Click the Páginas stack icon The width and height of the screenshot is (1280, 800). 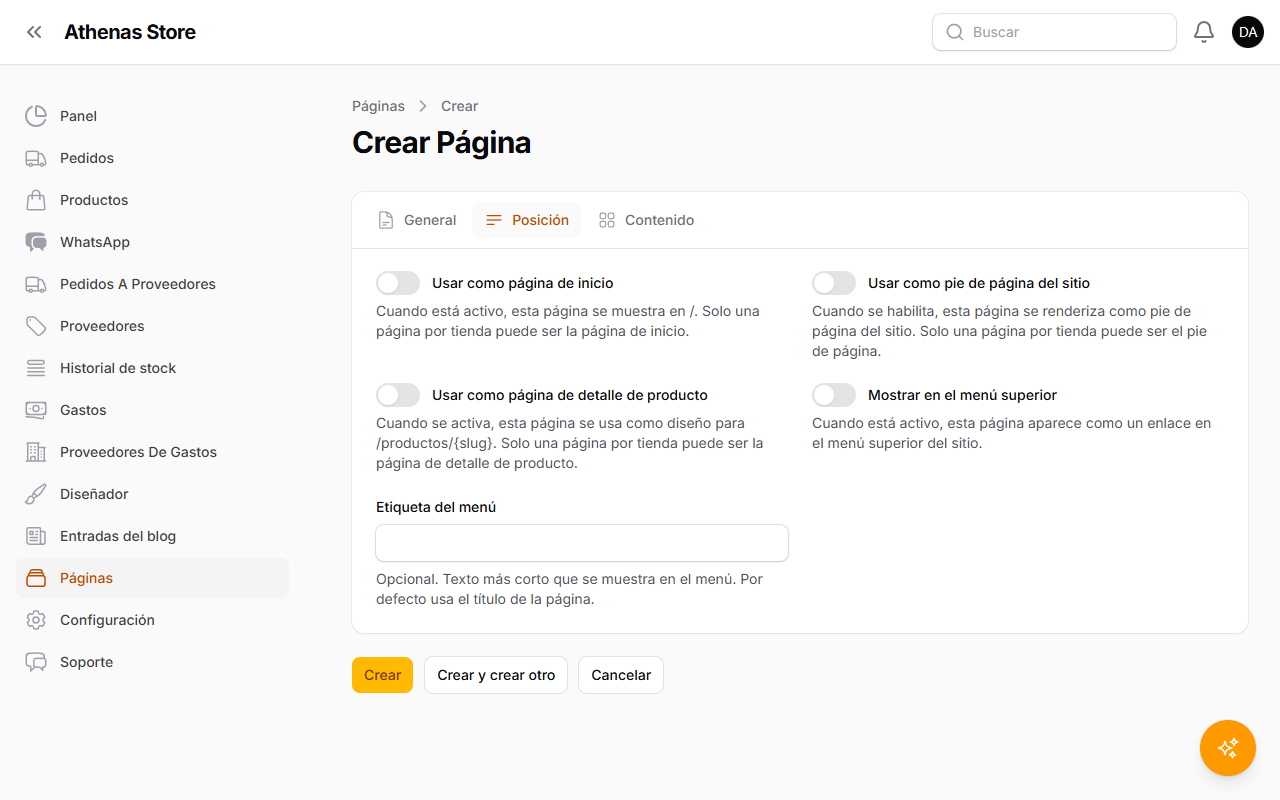click(36, 578)
